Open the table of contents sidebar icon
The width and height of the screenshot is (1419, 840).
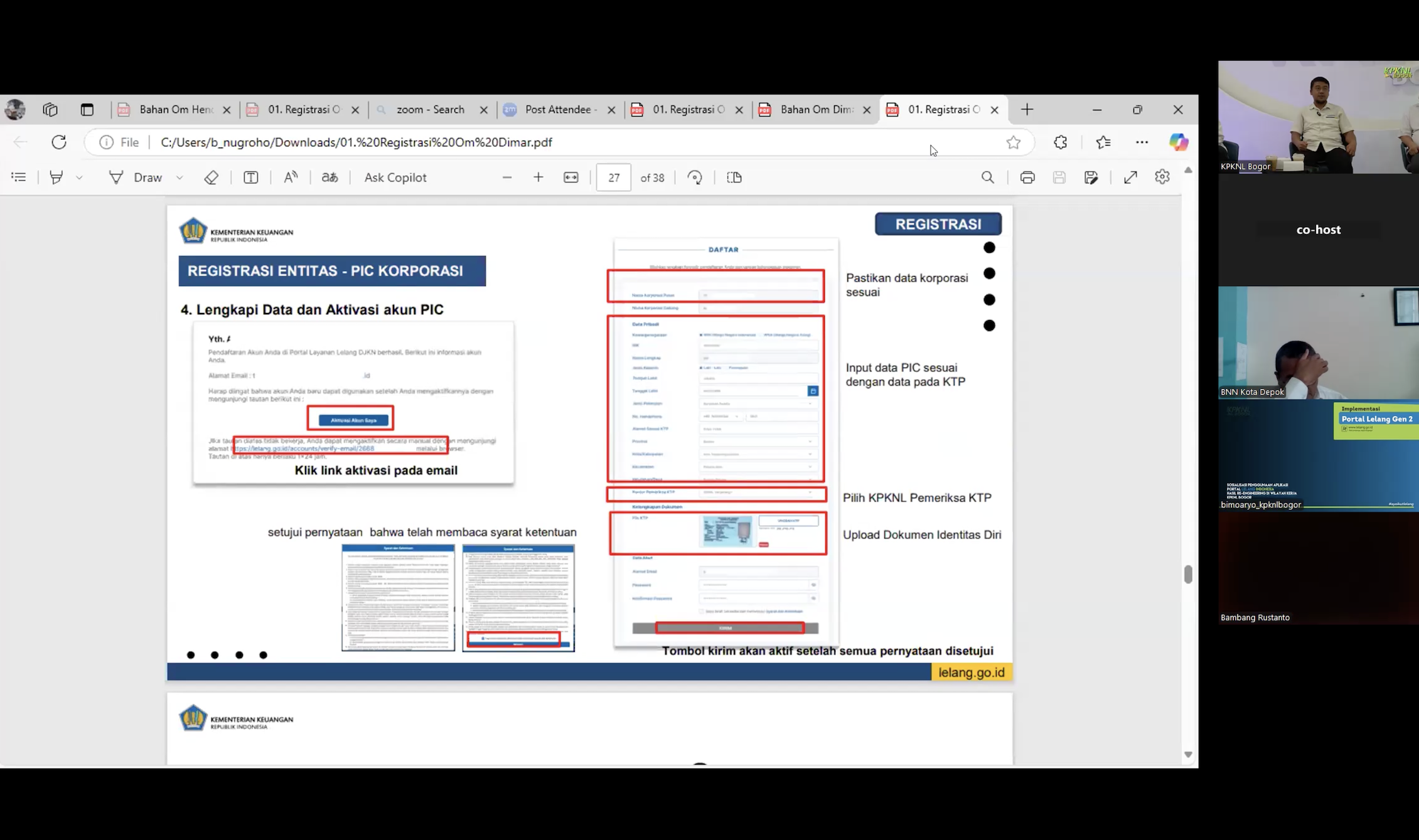pyautogui.click(x=19, y=178)
